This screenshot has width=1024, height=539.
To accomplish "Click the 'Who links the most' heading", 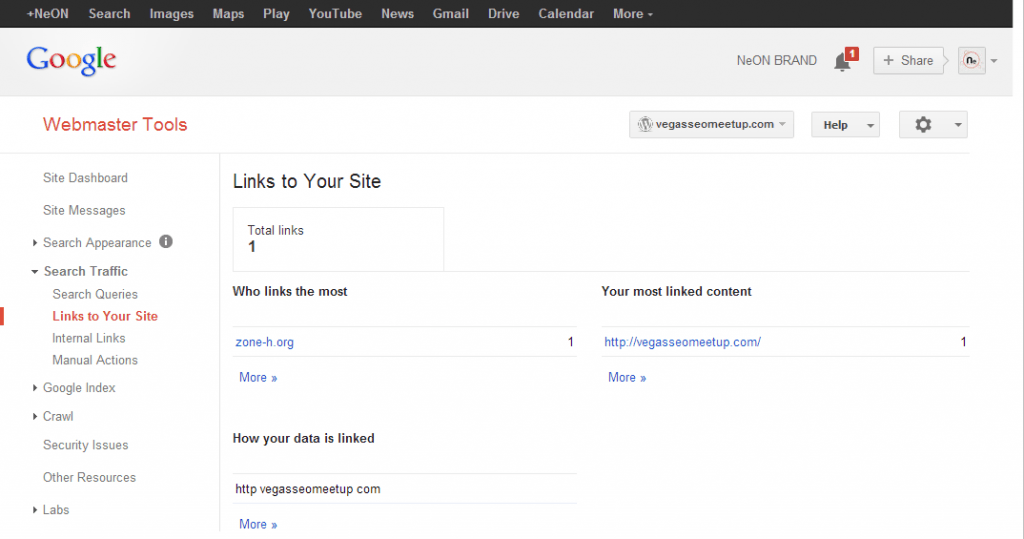I will click(290, 291).
